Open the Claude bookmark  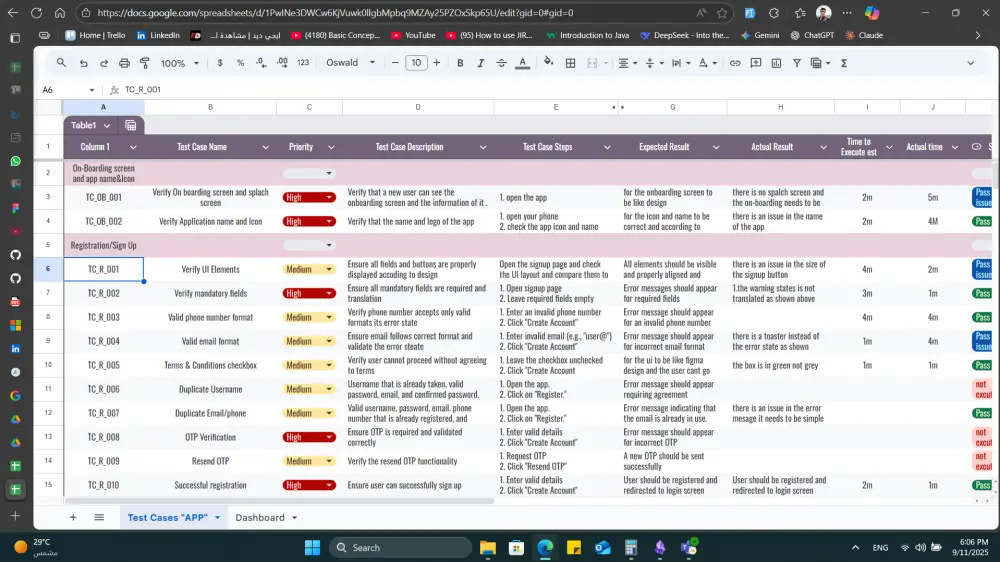(864, 35)
